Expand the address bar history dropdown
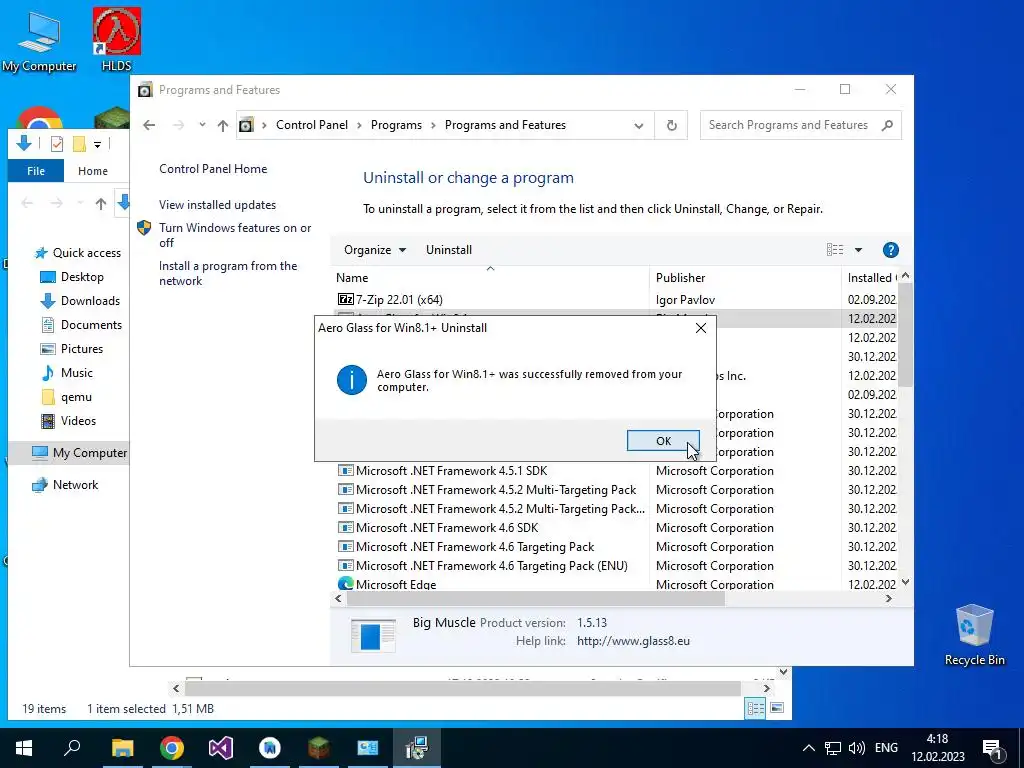Screen dimensions: 1024x768 pos(639,125)
